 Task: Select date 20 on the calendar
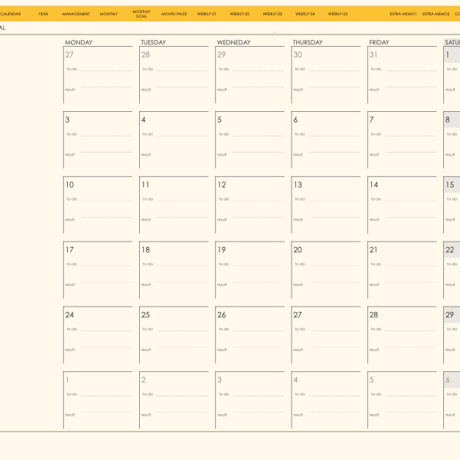click(298, 250)
